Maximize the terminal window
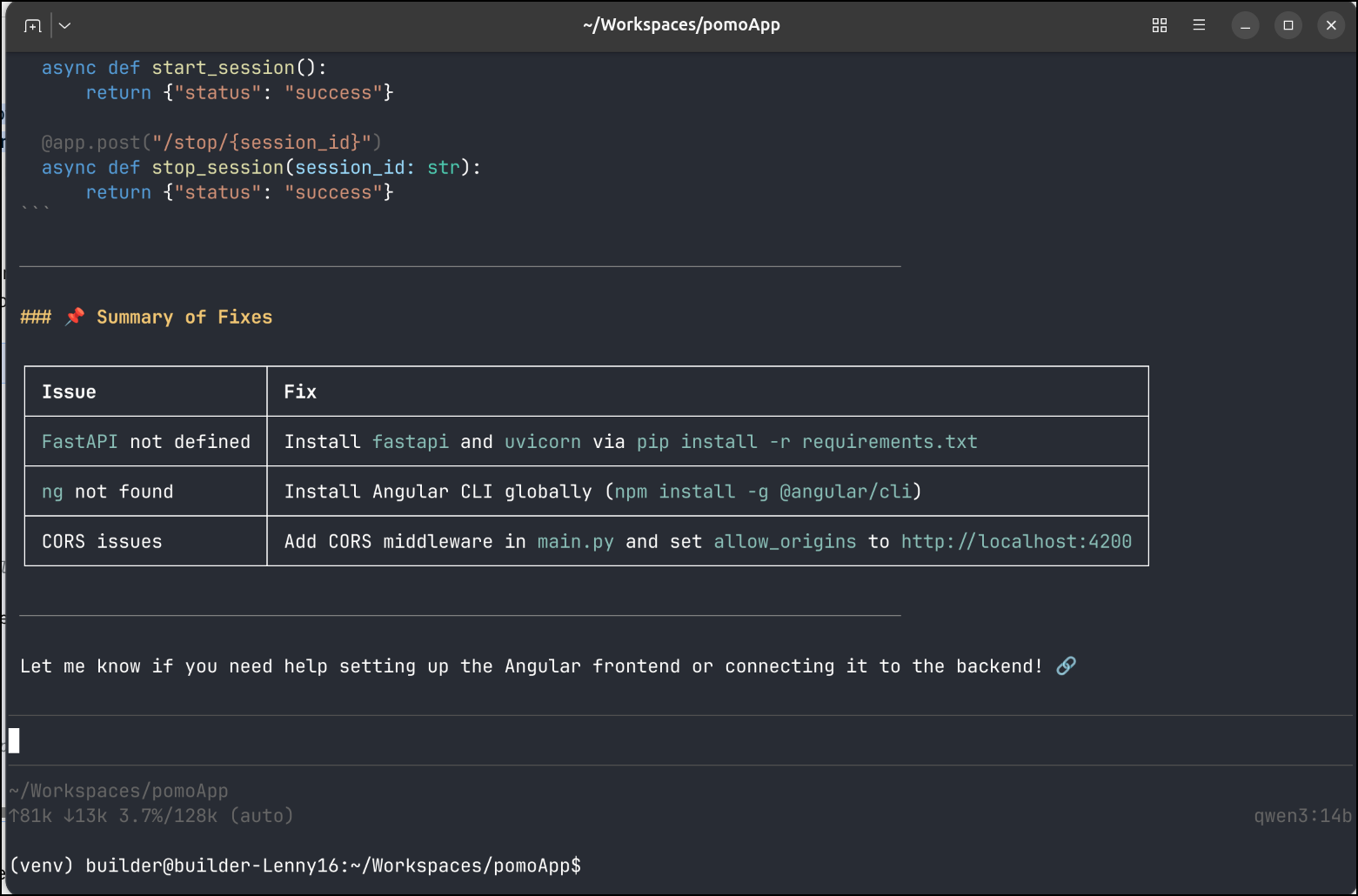 (x=1288, y=25)
